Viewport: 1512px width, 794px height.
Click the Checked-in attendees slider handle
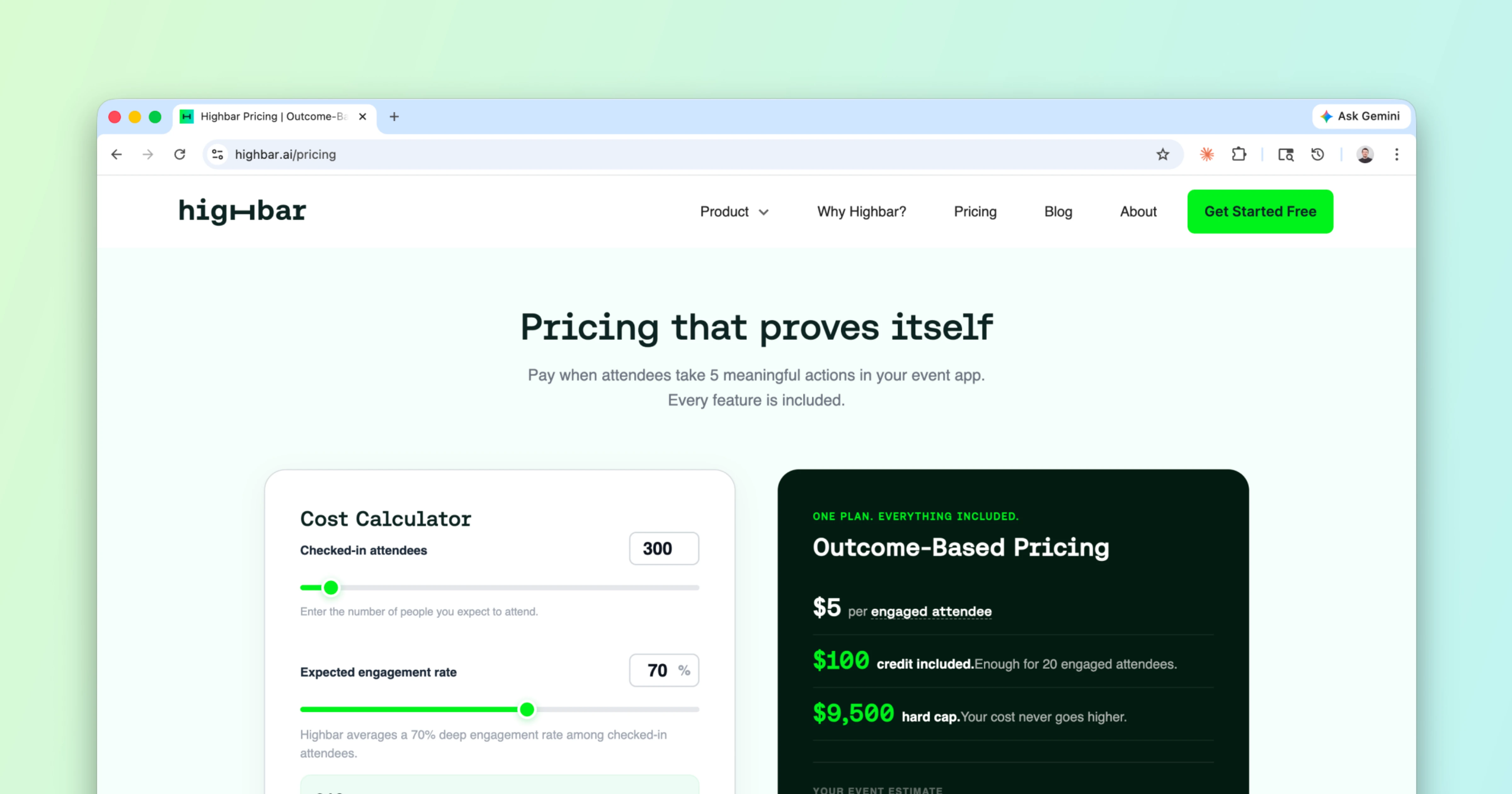331,587
